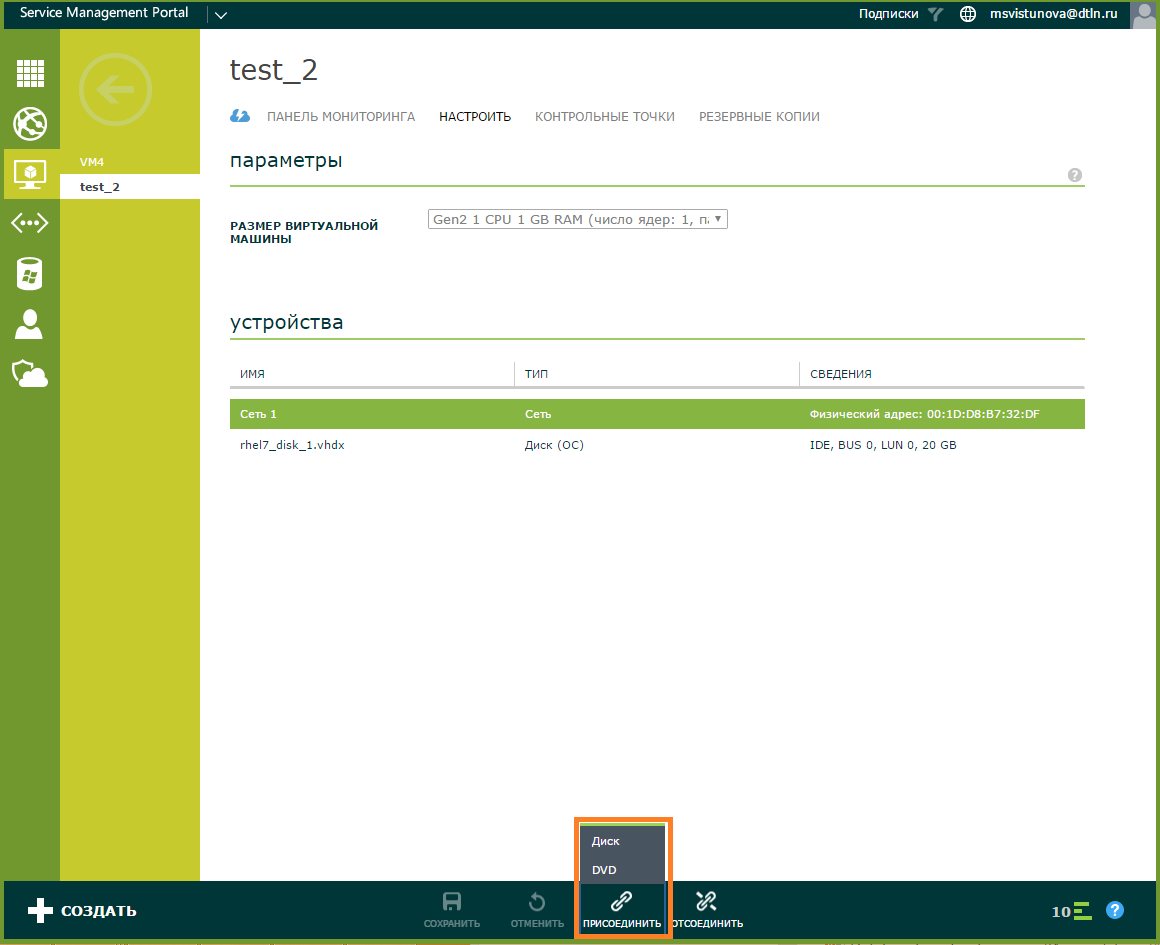The image size is (1160, 945).
Task: Click the subscriptions filter funnel icon
Action: [936, 14]
